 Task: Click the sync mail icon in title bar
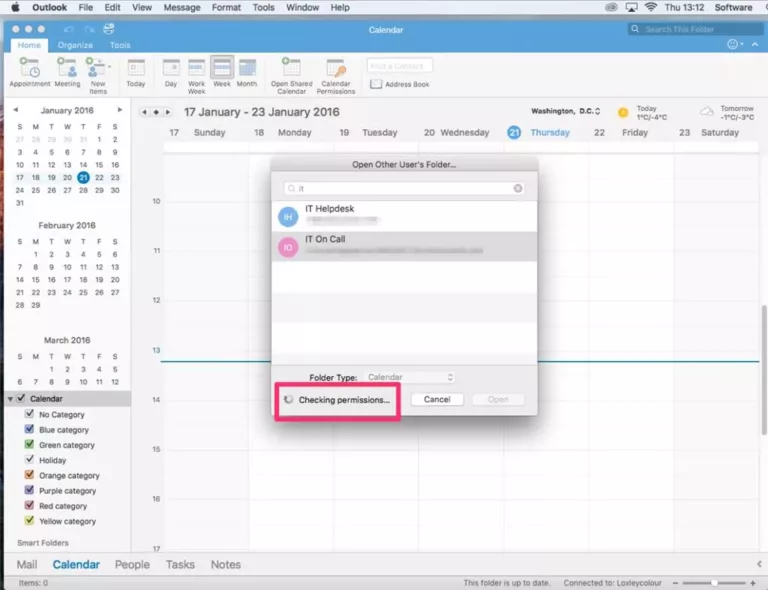(x=109, y=29)
